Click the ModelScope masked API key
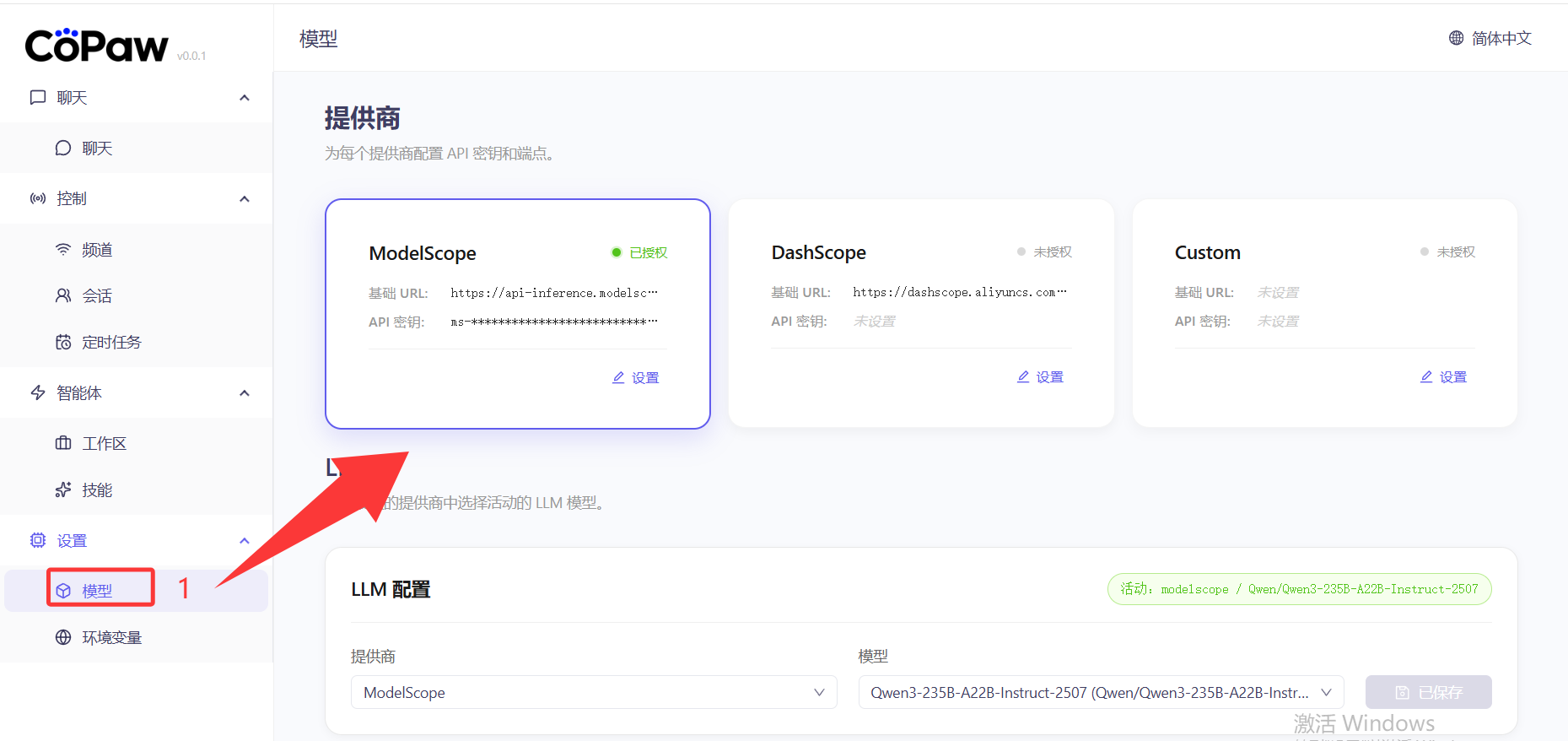The image size is (1568, 741). [x=554, y=322]
